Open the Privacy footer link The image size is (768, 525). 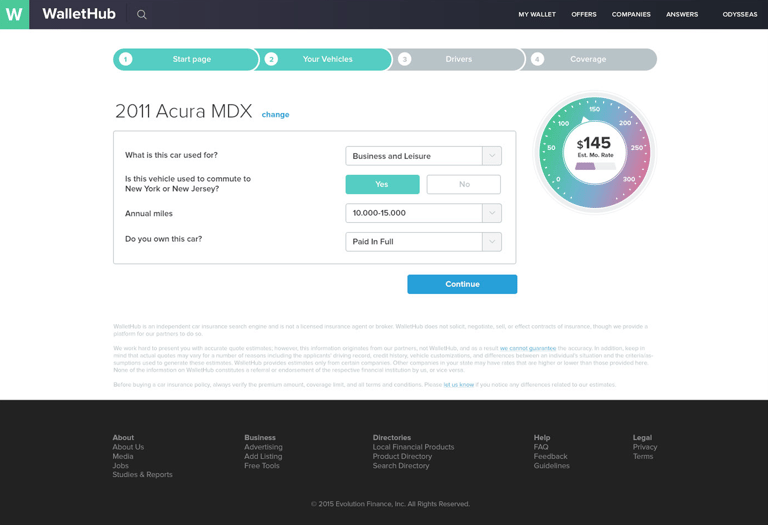click(x=645, y=447)
